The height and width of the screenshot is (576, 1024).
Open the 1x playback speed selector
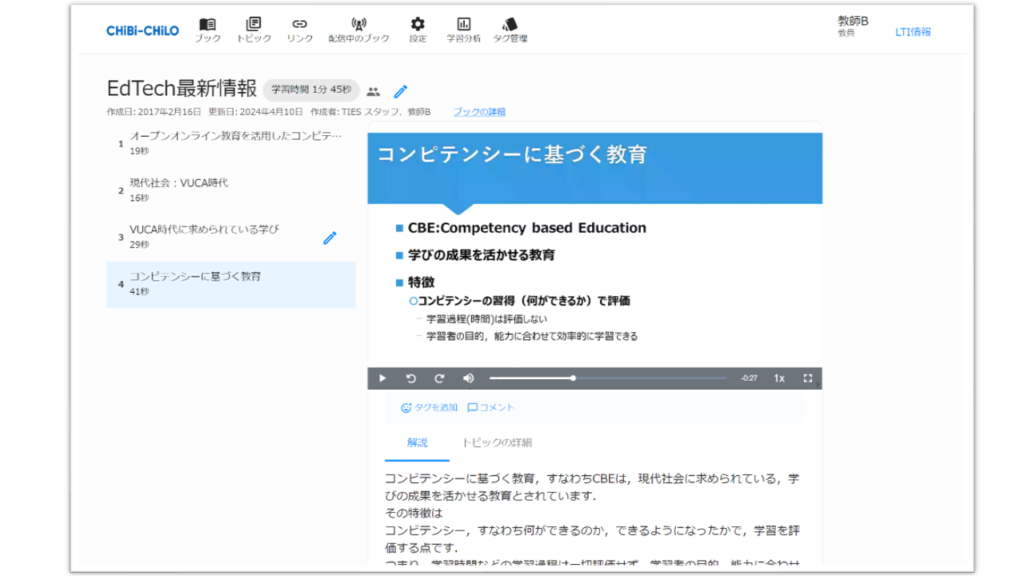pyautogui.click(x=779, y=378)
